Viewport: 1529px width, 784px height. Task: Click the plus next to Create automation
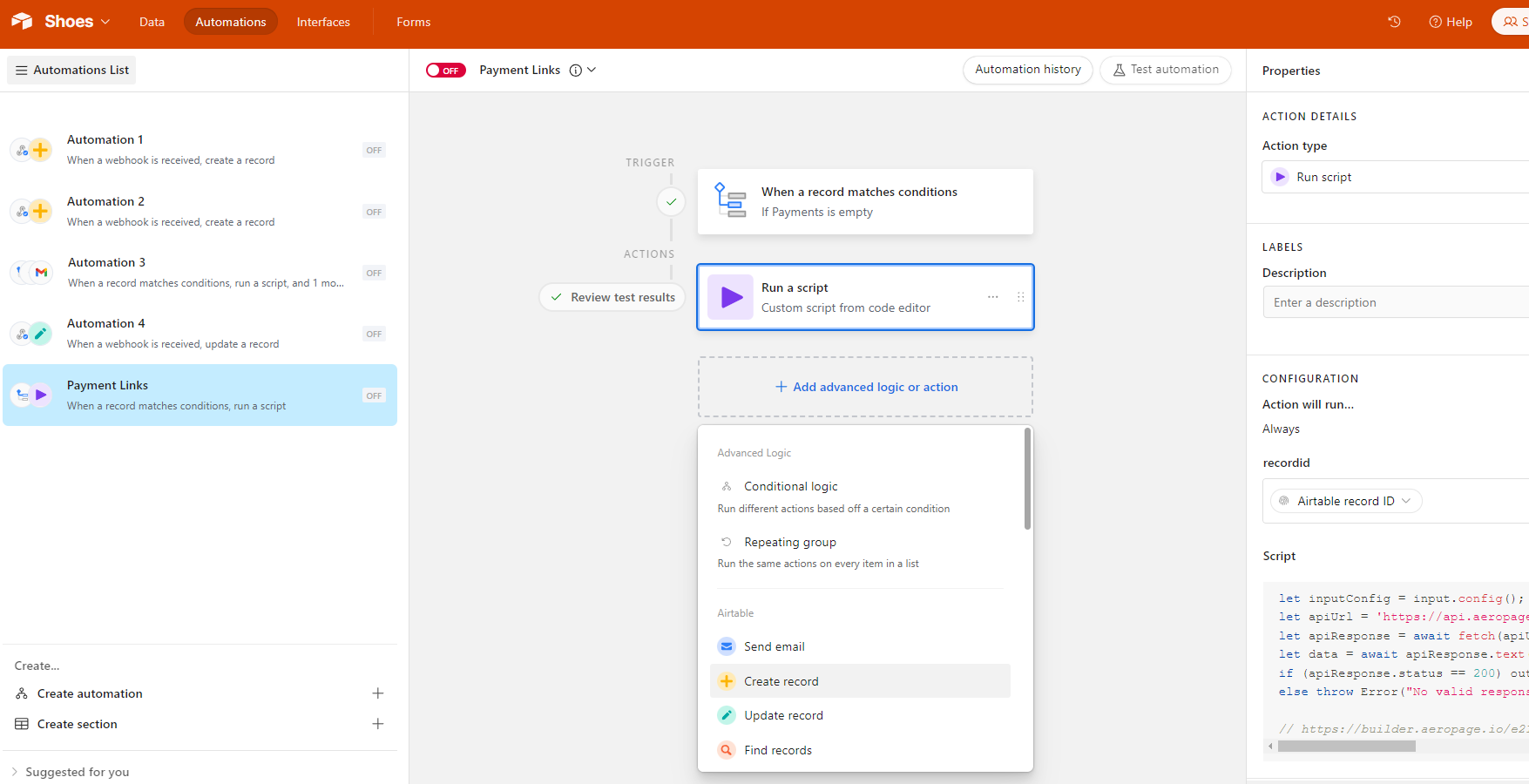point(378,693)
